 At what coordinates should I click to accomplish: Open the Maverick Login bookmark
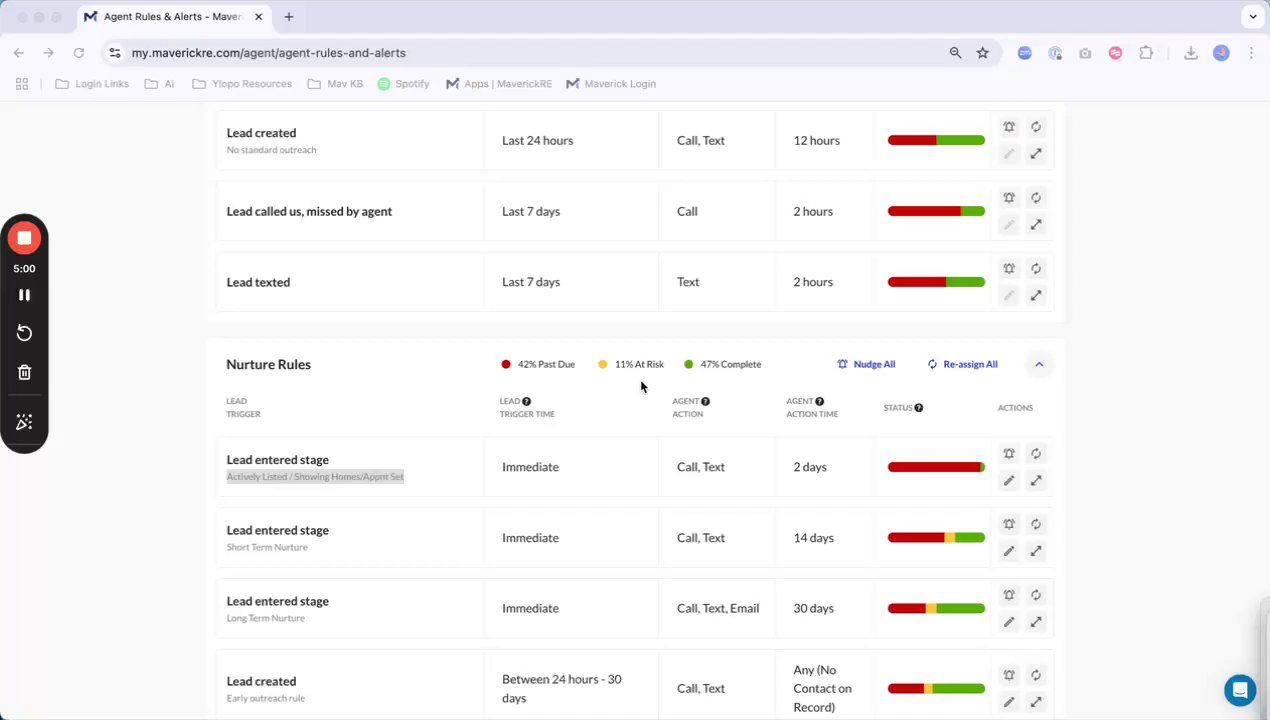(x=610, y=84)
